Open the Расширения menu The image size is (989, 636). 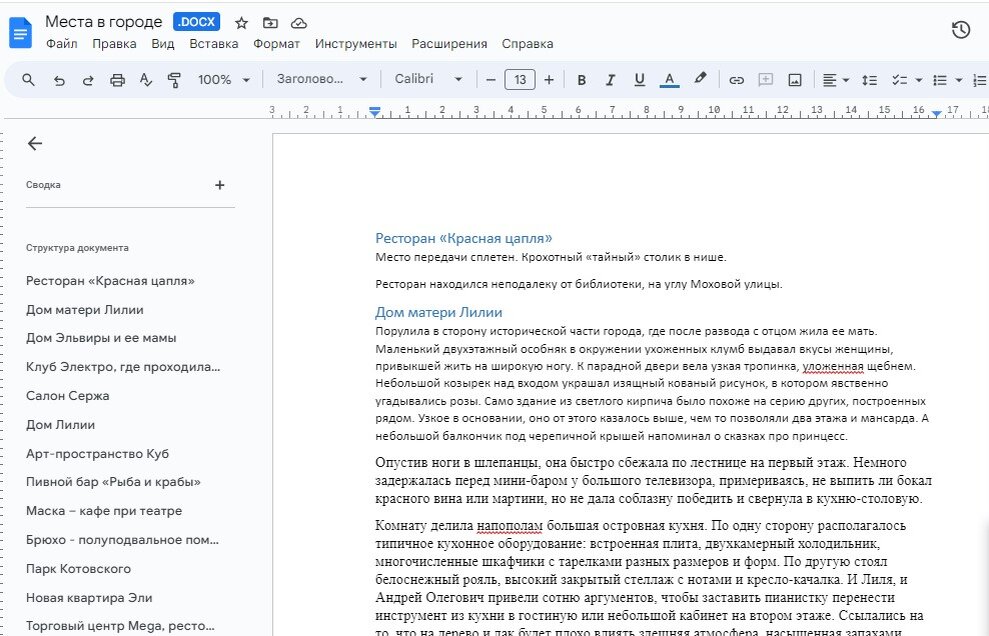(449, 44)
